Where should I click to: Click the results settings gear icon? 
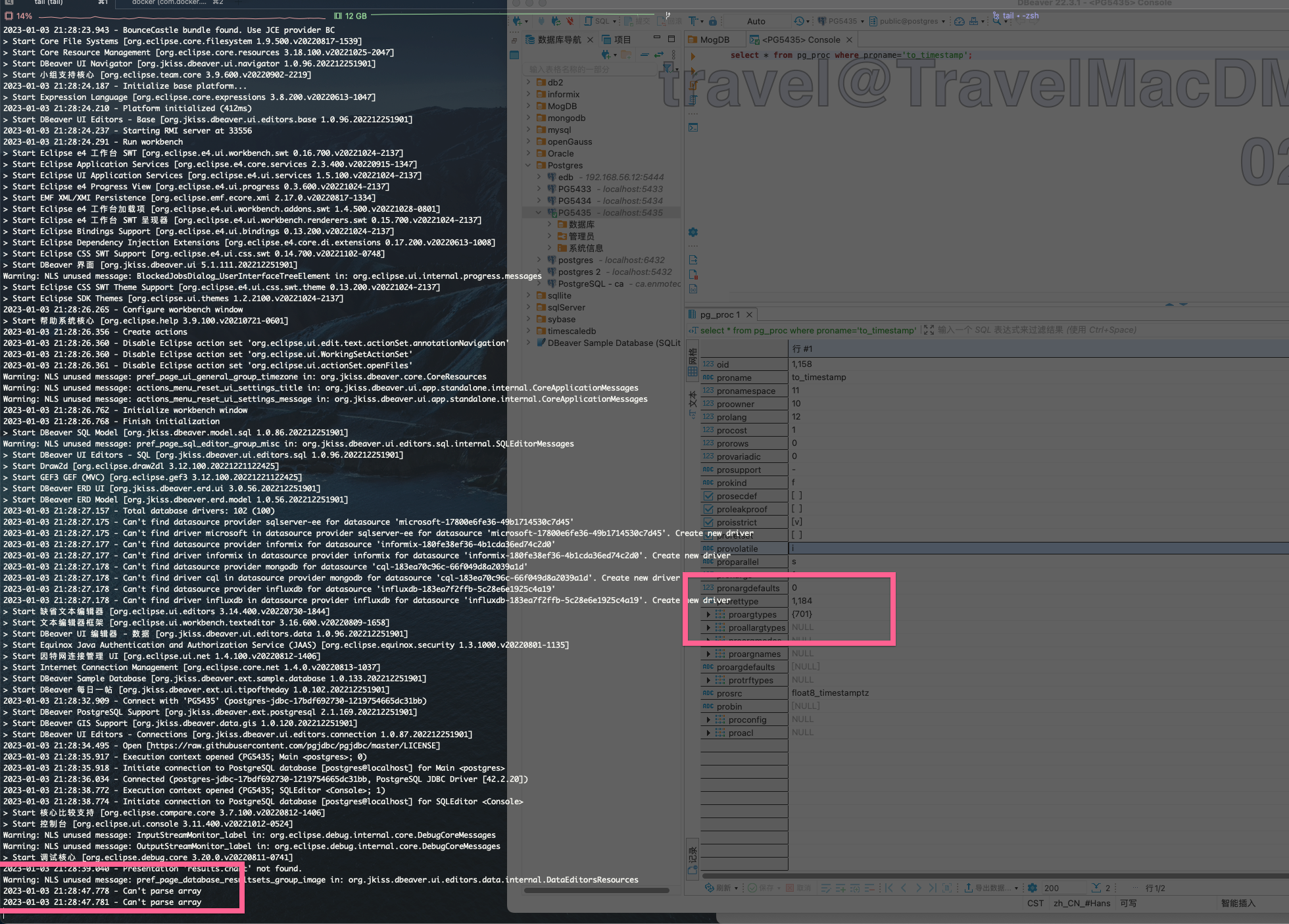click(1033, 888)
